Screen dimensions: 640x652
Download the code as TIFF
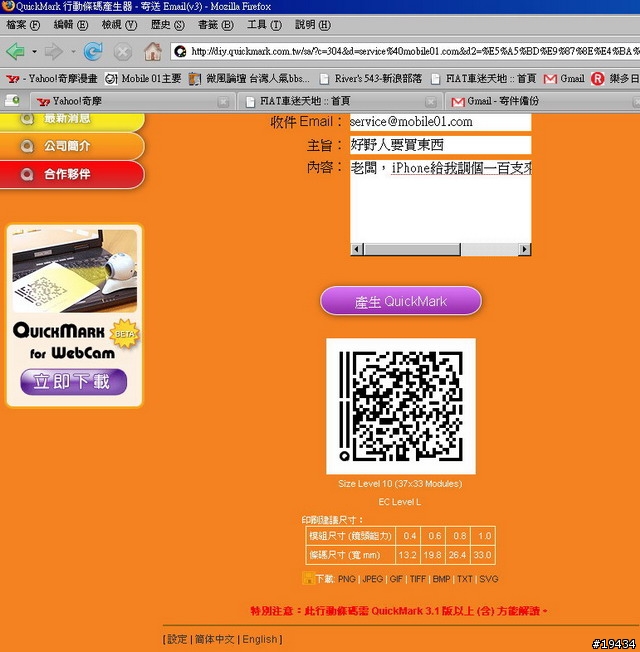[418, 579]
